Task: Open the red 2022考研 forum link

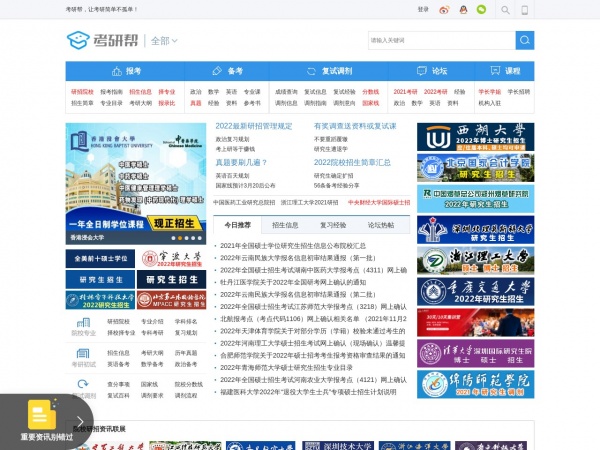Action: [435, 92]
